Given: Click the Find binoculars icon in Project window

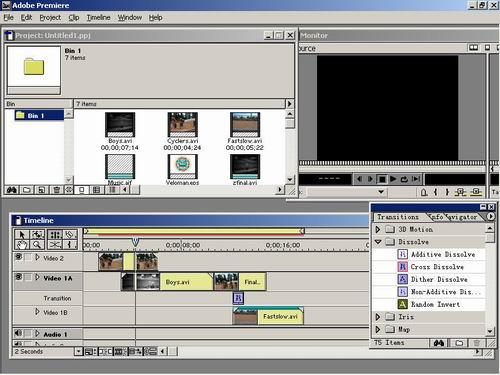Looking at the screenshot, I should (12, 190).
